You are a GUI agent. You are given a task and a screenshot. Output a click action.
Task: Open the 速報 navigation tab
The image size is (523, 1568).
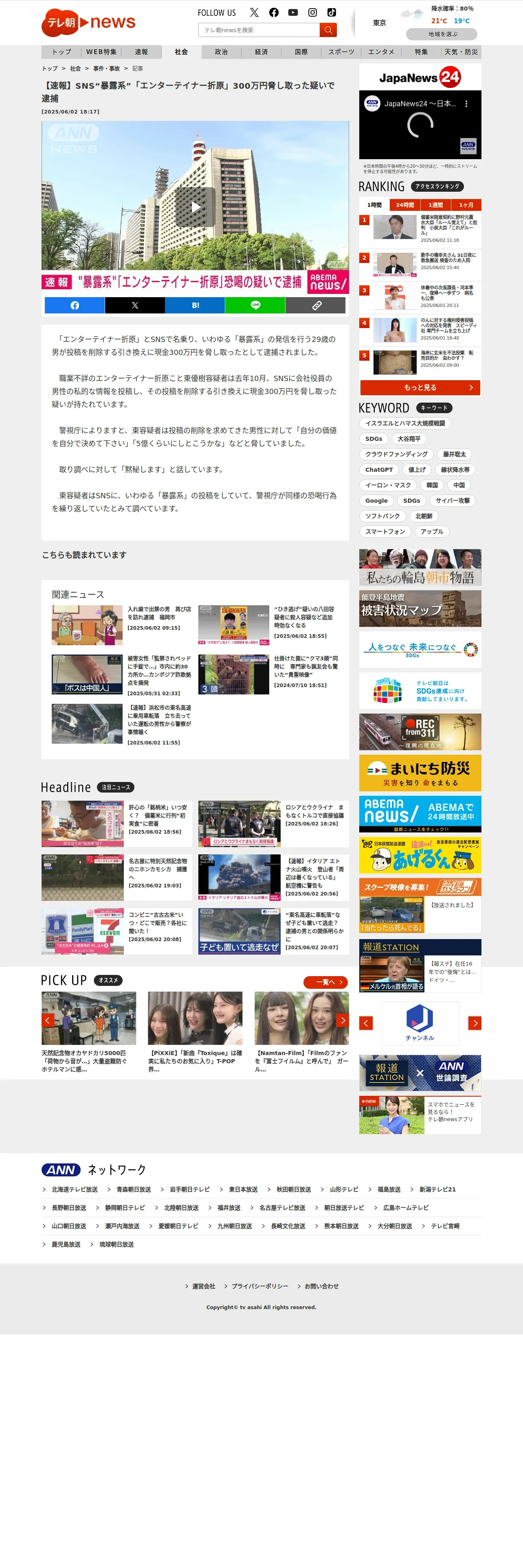pyautogui.click(x=141, y=52)
